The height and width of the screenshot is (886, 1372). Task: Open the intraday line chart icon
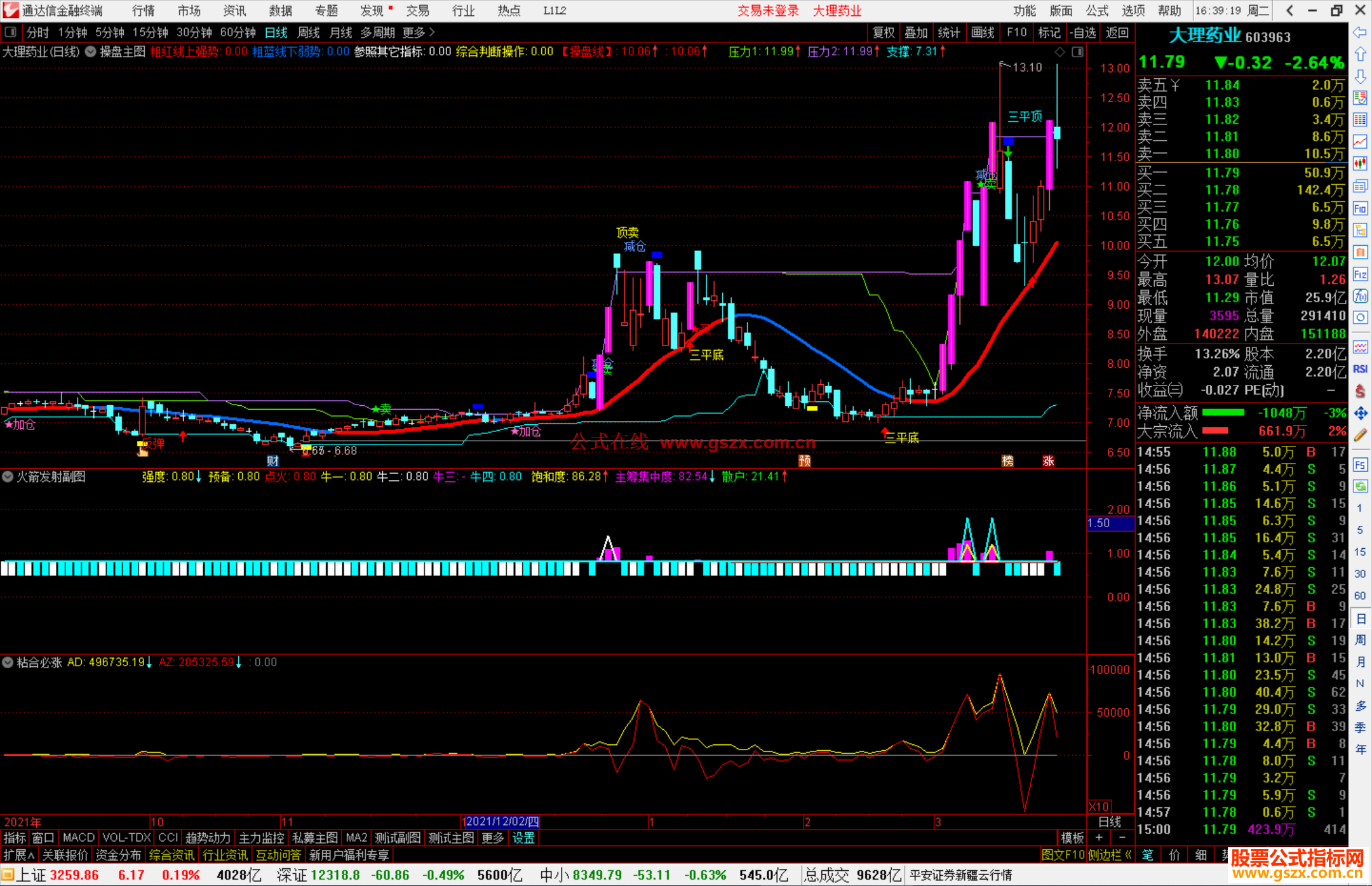click(1360, 142)
